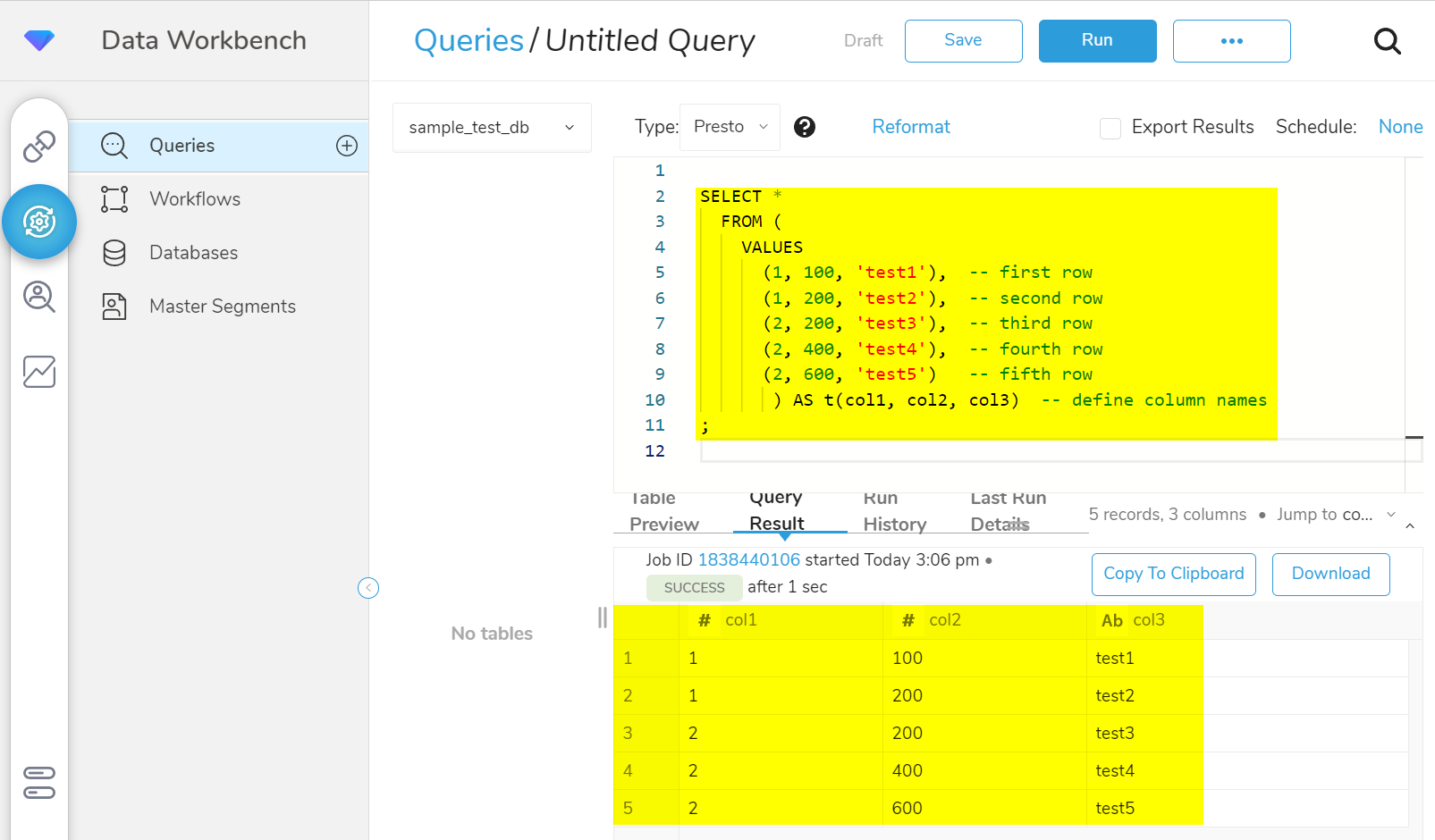Enable the Export Results checkbox

pyautogui.click(x=1110, y=128)
